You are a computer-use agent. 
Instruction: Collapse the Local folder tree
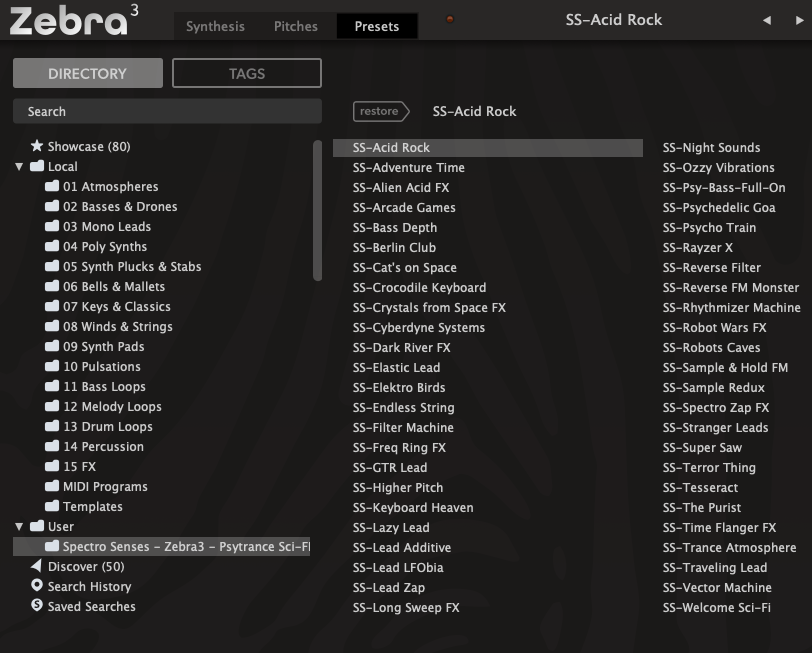click(x=19, y=167)
